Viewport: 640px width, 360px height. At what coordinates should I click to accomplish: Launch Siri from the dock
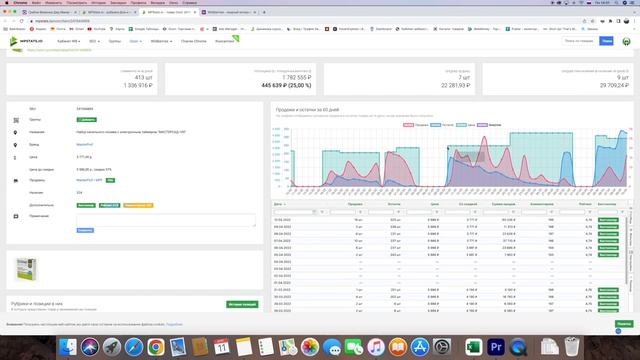click(90, 347)
